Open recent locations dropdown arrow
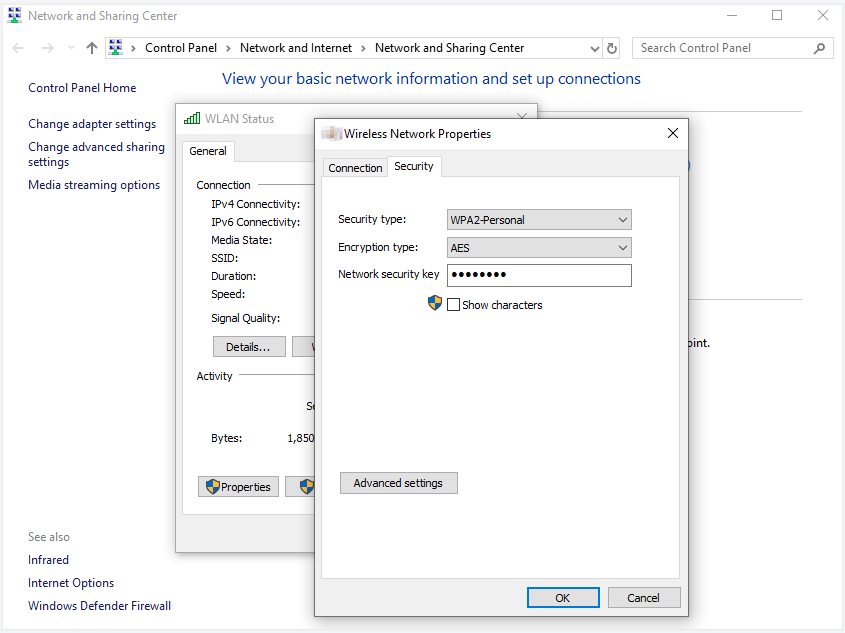 (x=71, y=48)
